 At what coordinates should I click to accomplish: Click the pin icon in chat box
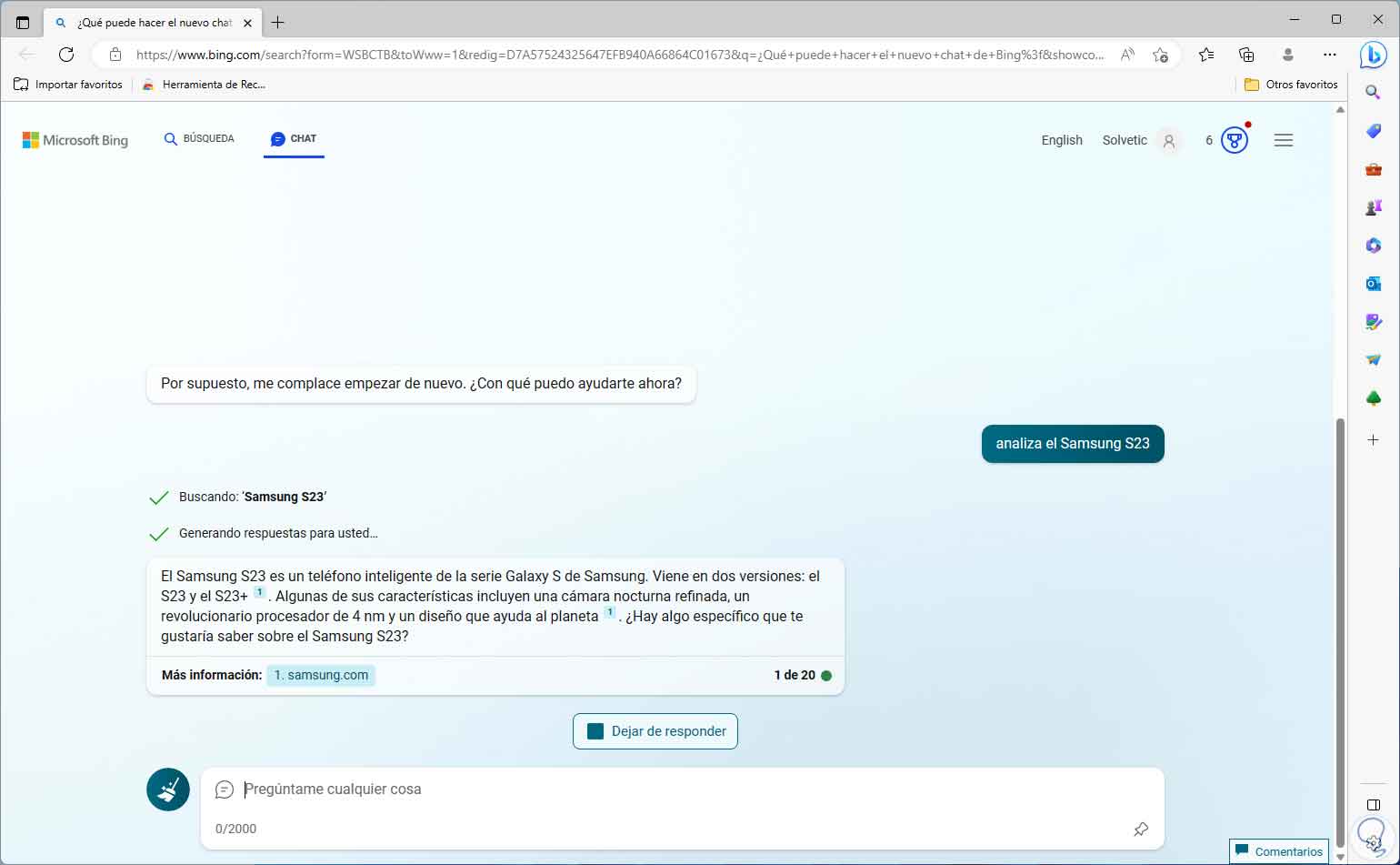[1141, 829]
